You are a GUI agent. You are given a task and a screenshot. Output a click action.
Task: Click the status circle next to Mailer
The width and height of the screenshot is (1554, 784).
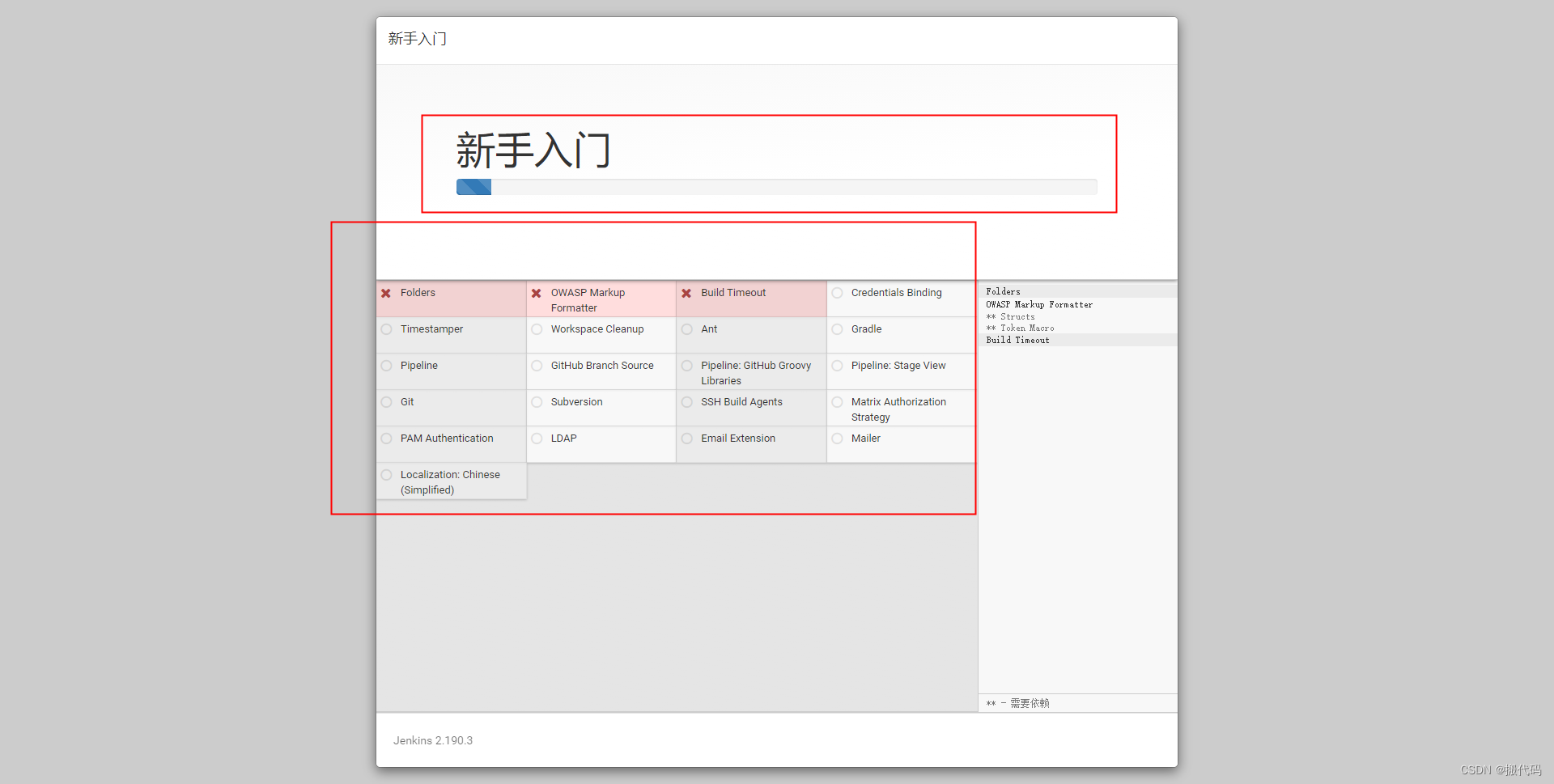837,439
